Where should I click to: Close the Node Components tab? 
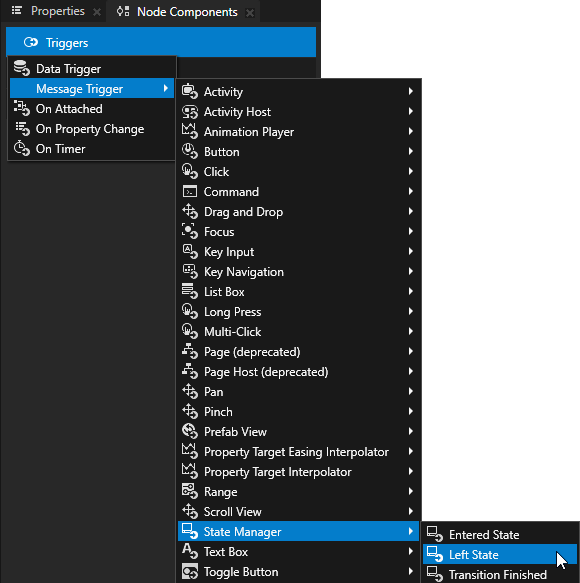tap(250, 13)
